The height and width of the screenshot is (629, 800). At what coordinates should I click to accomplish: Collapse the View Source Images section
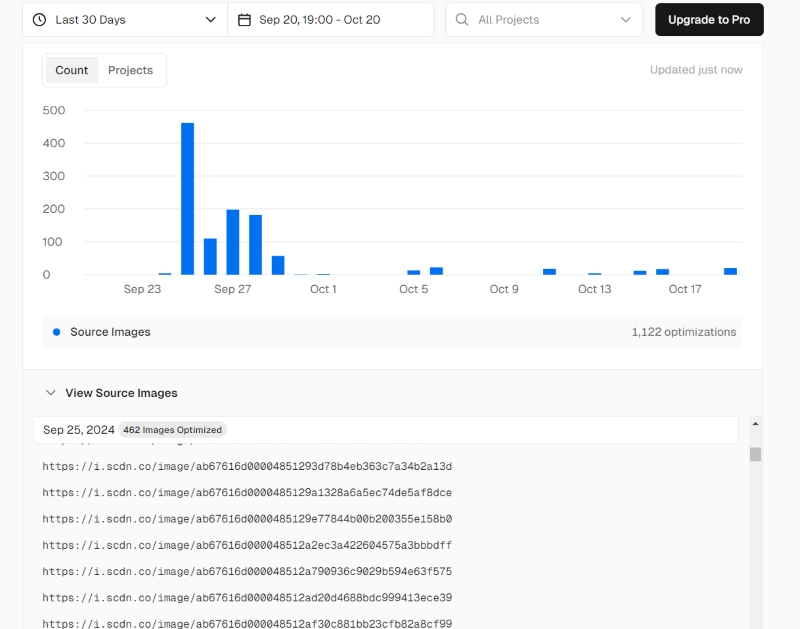(x=51, y=393)
